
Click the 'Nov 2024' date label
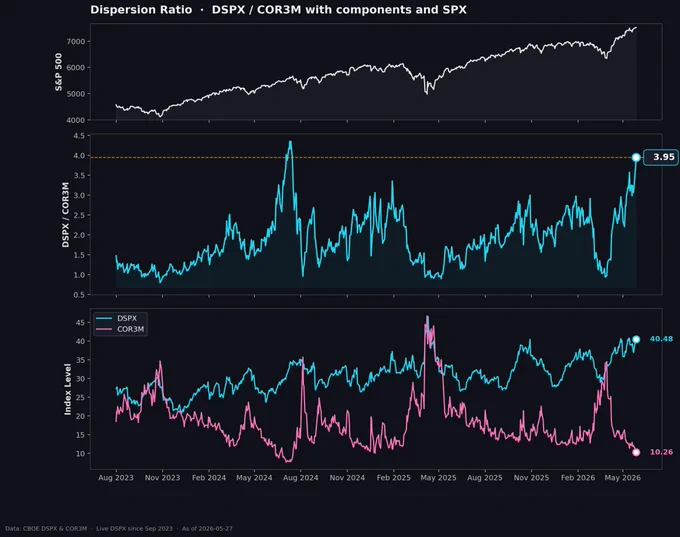pos(347,478)
